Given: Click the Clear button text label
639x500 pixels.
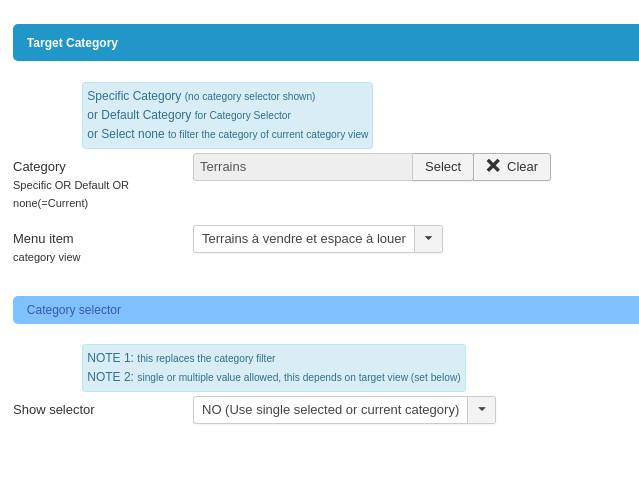Looking at the screenshot, I should pos(522,167).
